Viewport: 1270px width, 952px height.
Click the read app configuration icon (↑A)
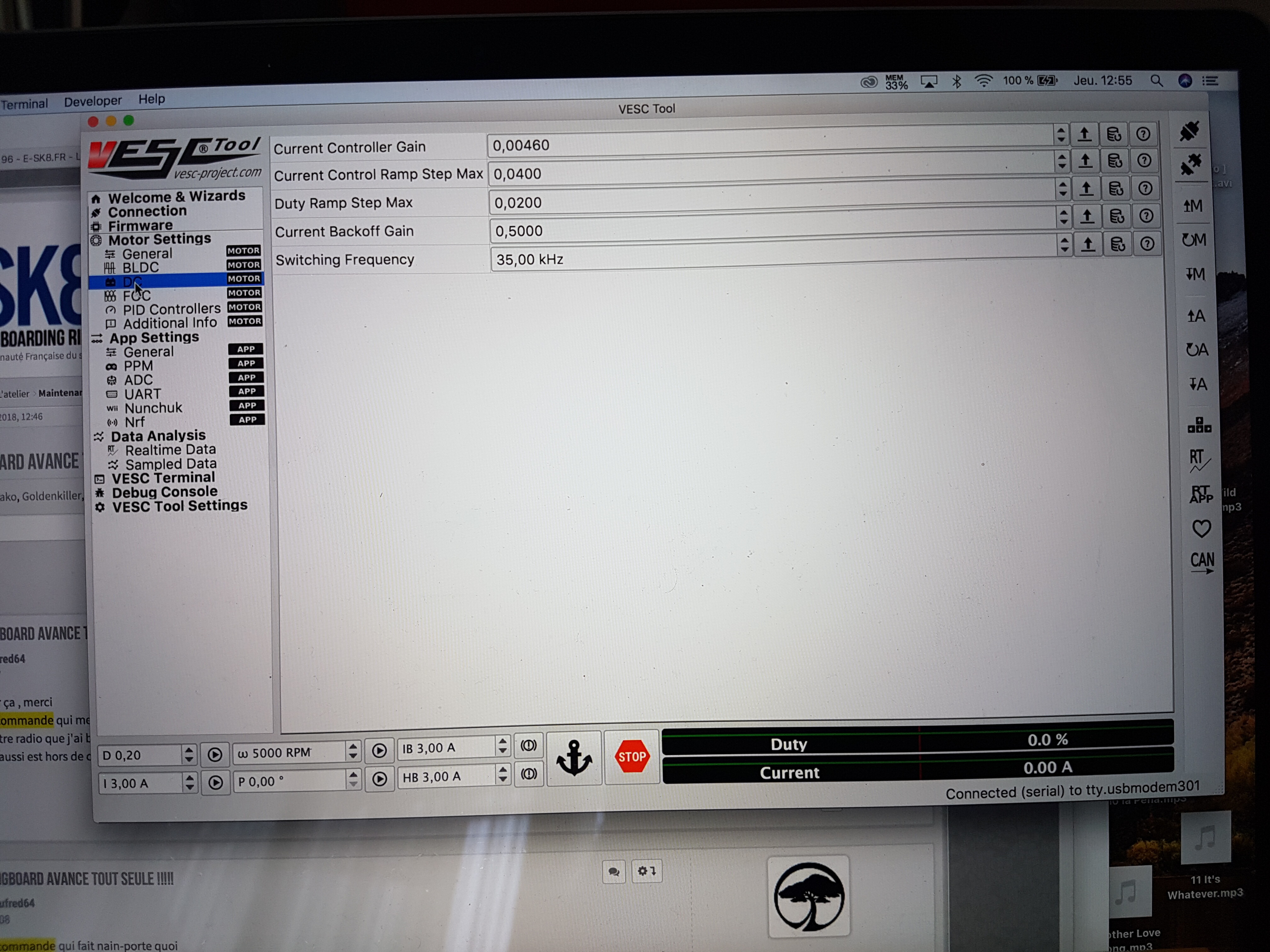click(x=1196, y=316)
